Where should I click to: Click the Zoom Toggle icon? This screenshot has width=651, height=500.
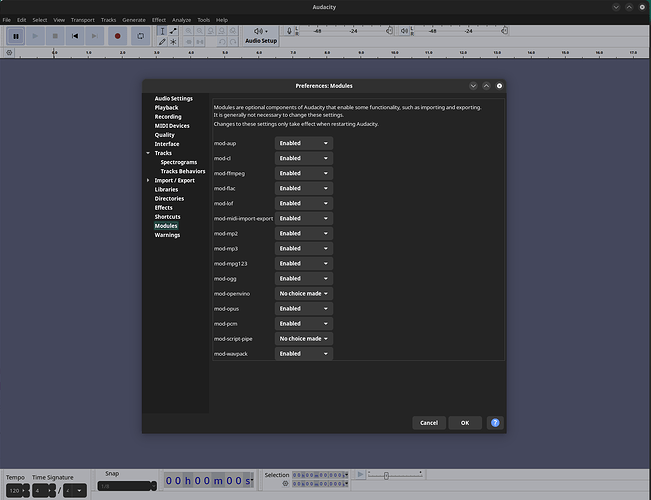point(233,31)
